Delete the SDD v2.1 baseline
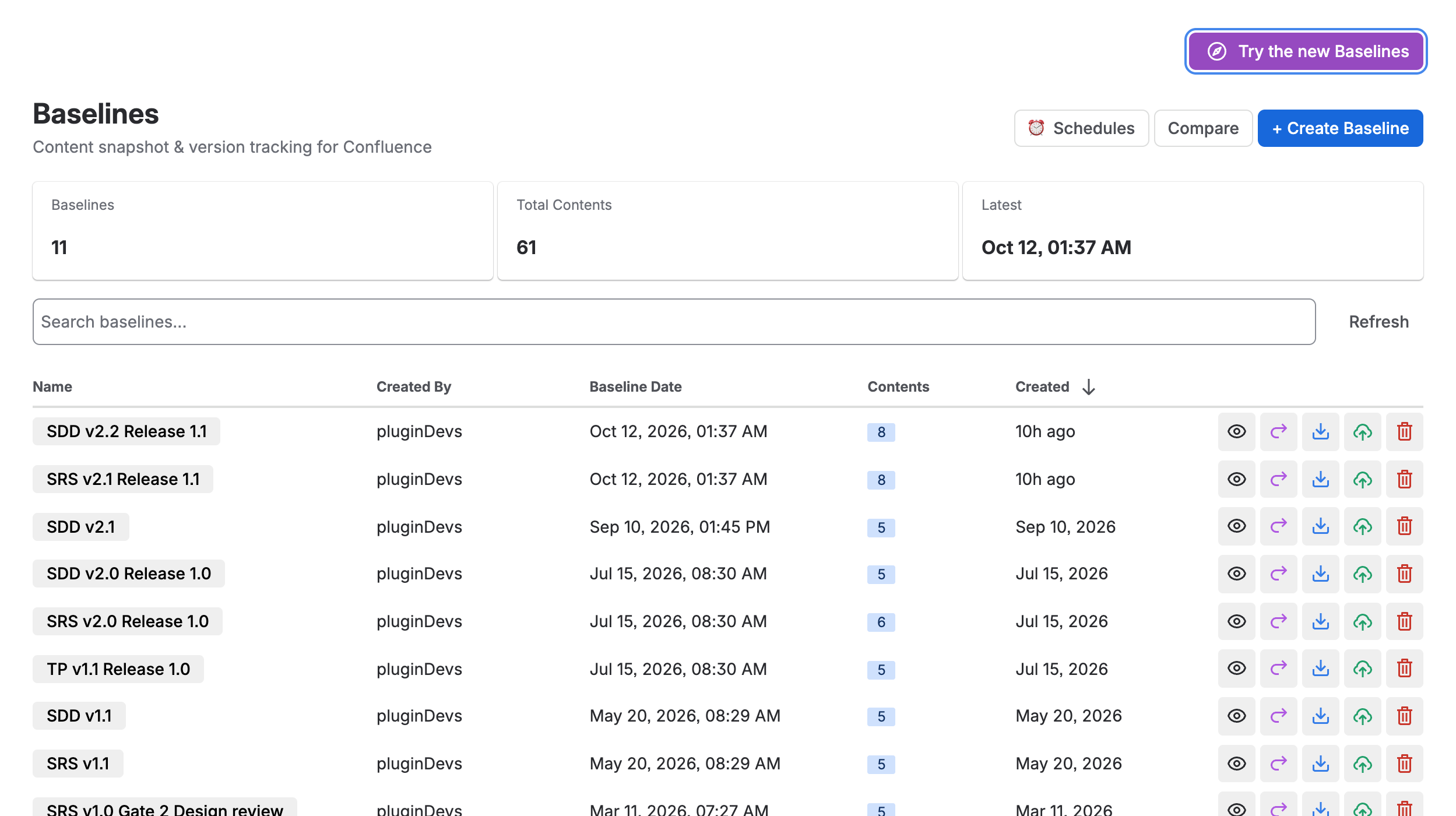Viewport: 1456px width, 816px height. point(1404,526)
